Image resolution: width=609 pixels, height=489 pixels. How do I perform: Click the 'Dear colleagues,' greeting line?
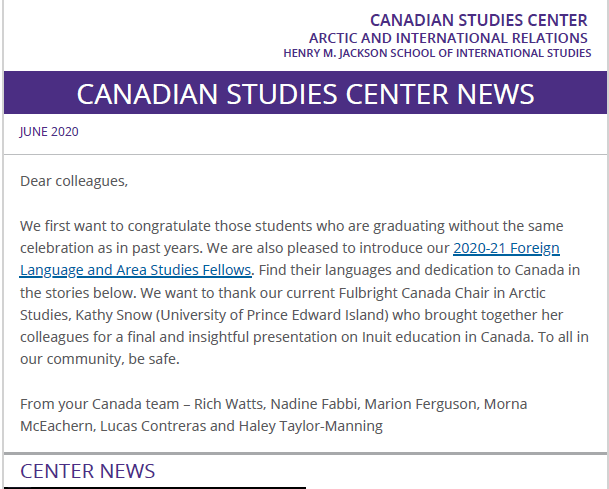74,181
